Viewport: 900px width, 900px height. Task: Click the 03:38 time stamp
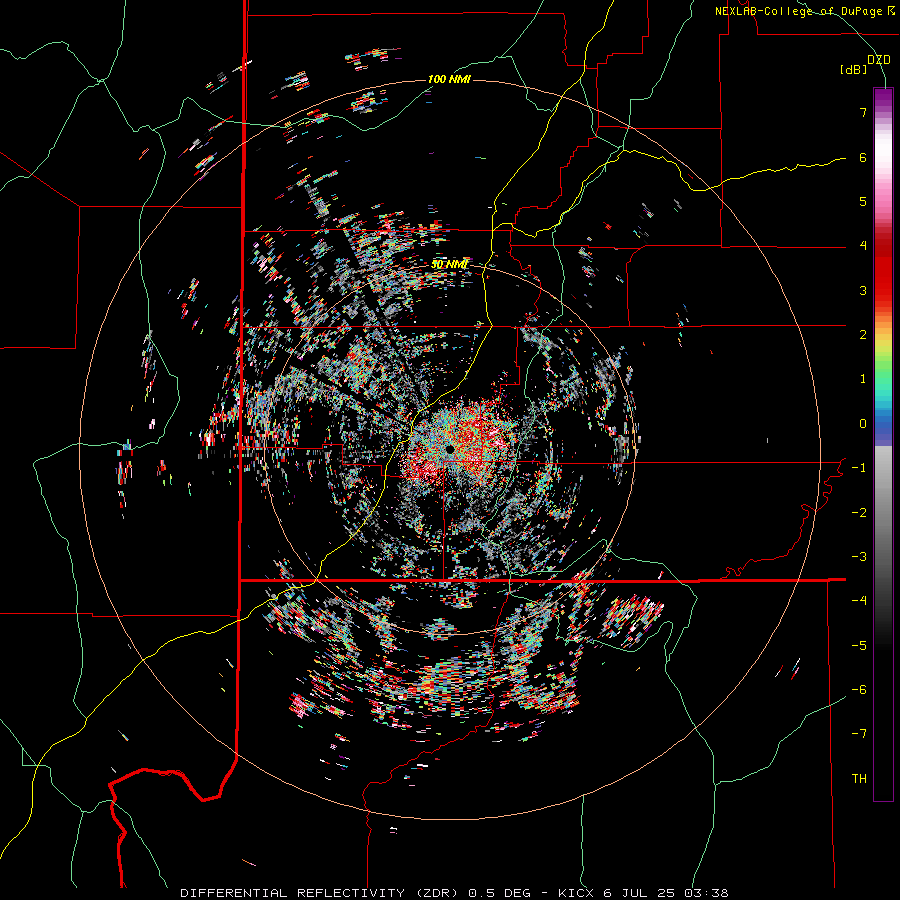(707, 893)
